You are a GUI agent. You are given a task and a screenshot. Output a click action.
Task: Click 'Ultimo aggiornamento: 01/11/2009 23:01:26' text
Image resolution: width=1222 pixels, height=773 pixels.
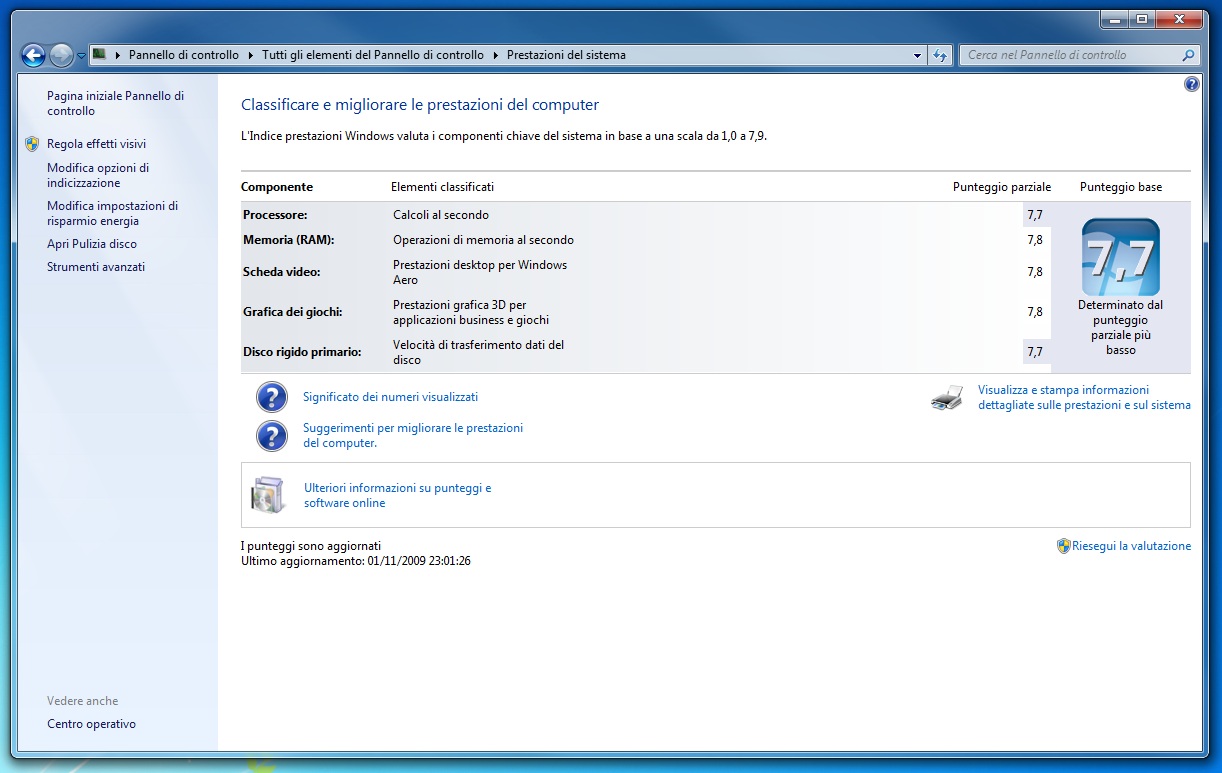coord(356,561)
